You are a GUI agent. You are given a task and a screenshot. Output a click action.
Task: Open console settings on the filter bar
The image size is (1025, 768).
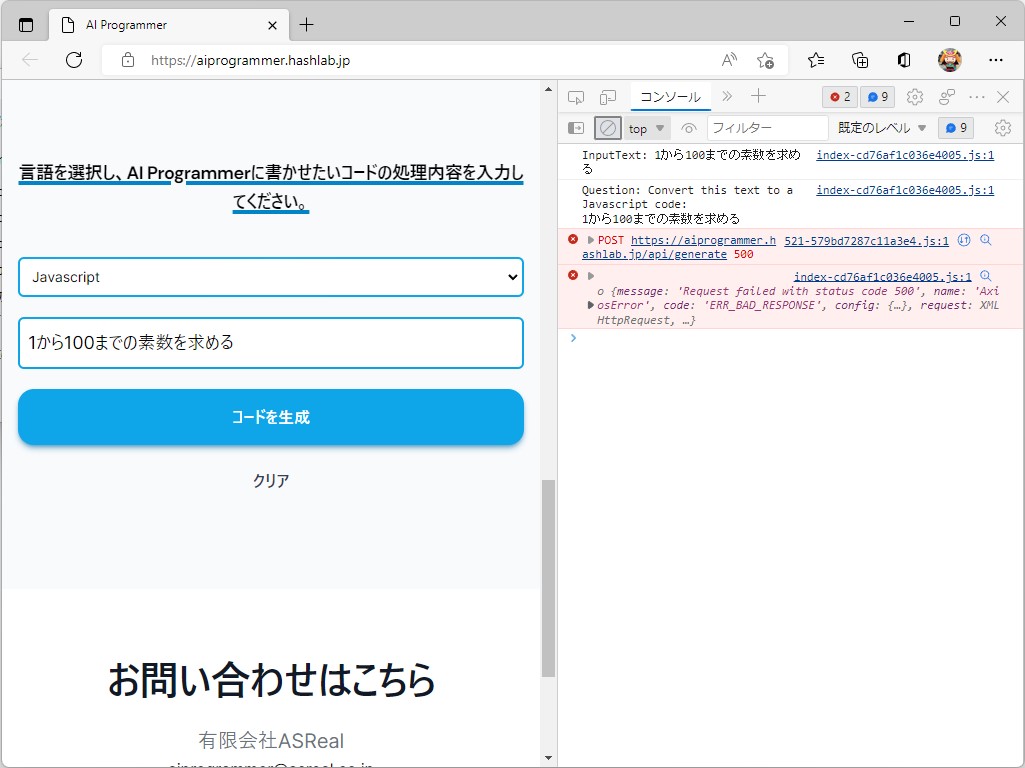[1002, 127]
